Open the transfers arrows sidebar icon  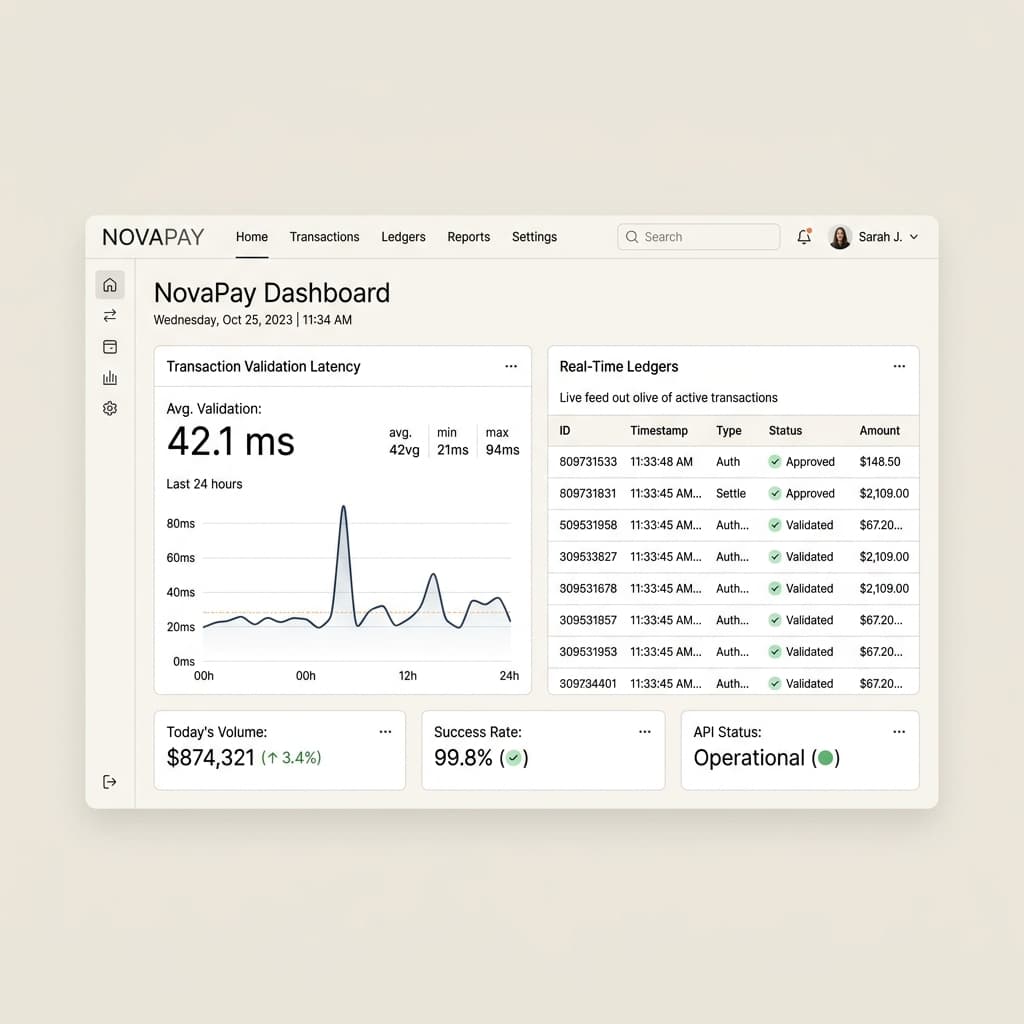tap(110, 315)
